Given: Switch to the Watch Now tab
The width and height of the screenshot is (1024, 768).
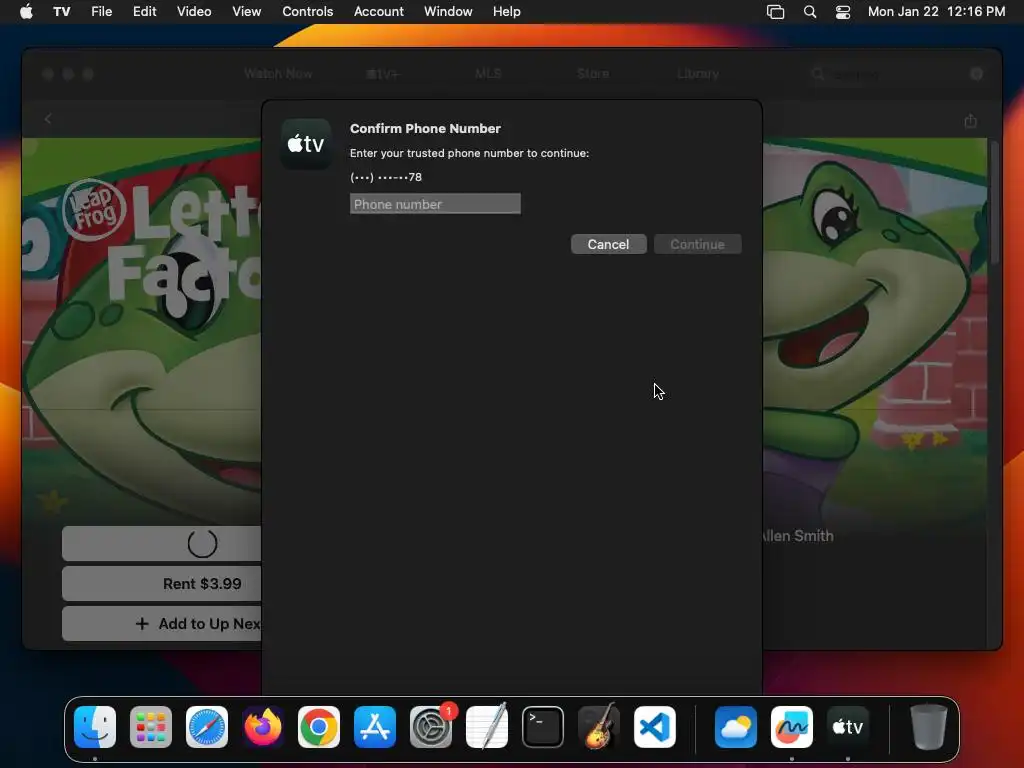Looking at the screenshot, I should [x=278, y=74].
